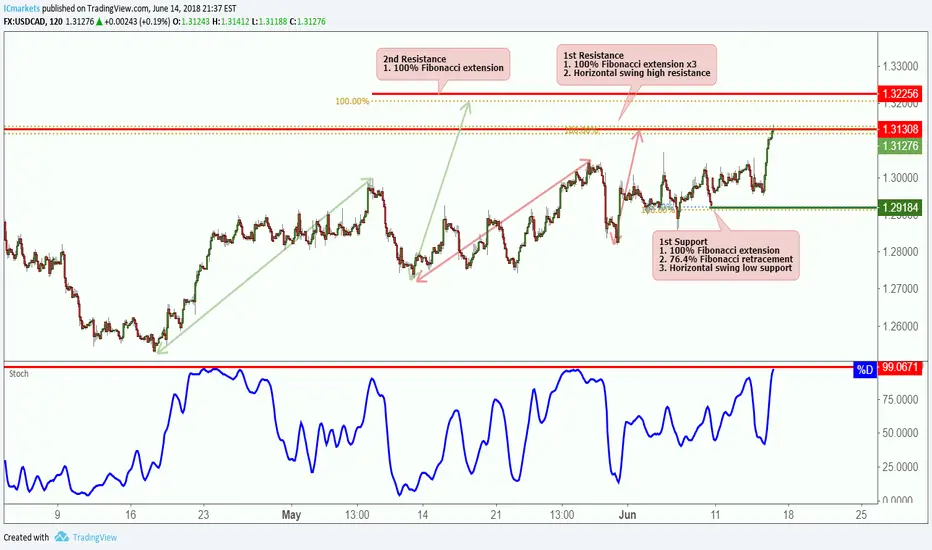Click the ICmarkets publisher link
932x550 pixels.
22,8
